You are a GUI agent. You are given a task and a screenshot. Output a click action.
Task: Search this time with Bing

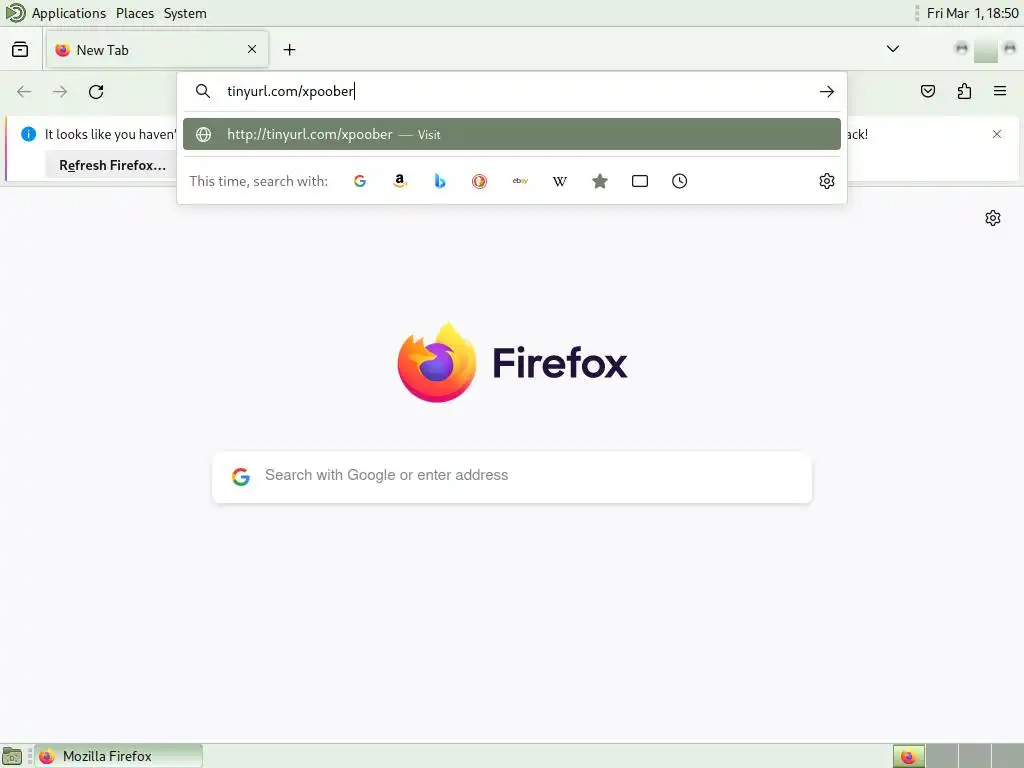click(440, 181)
